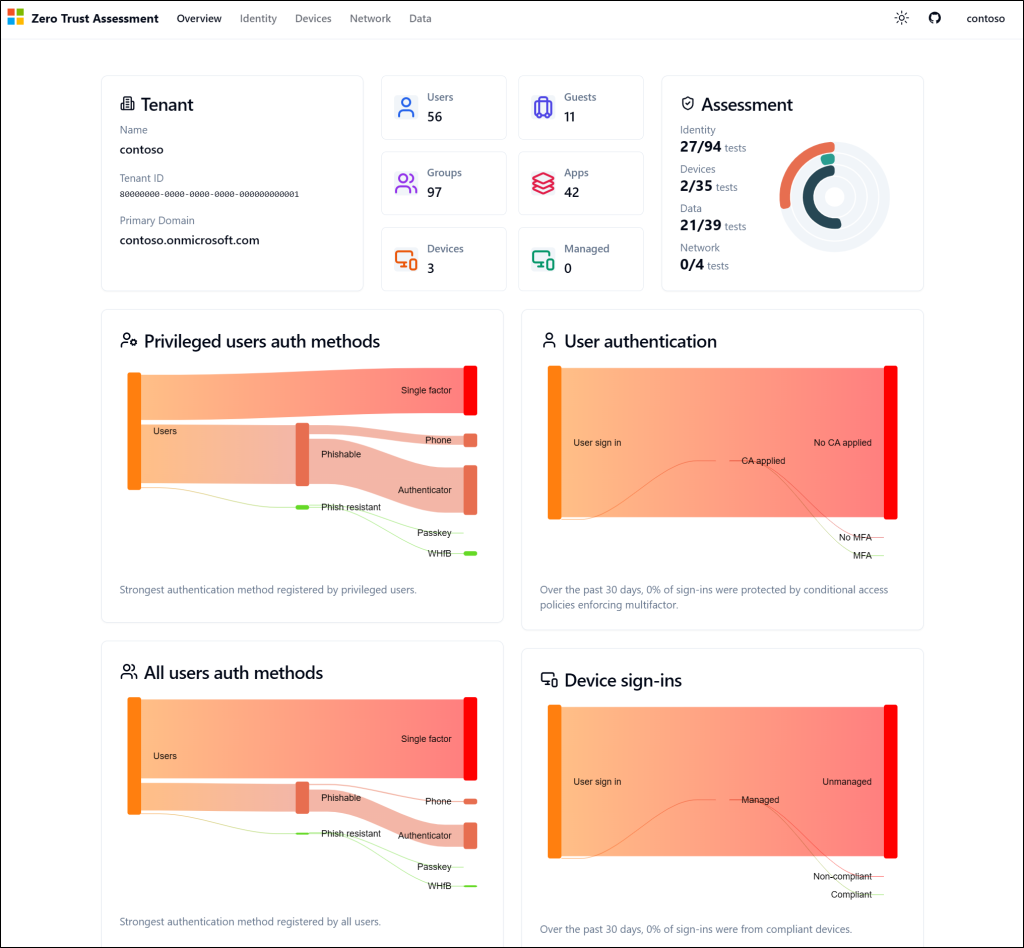Click Passkey label in privileged users chart
Image resolution: width=1024 pixels, height=948 pixels.
click(x=434, y=533)
